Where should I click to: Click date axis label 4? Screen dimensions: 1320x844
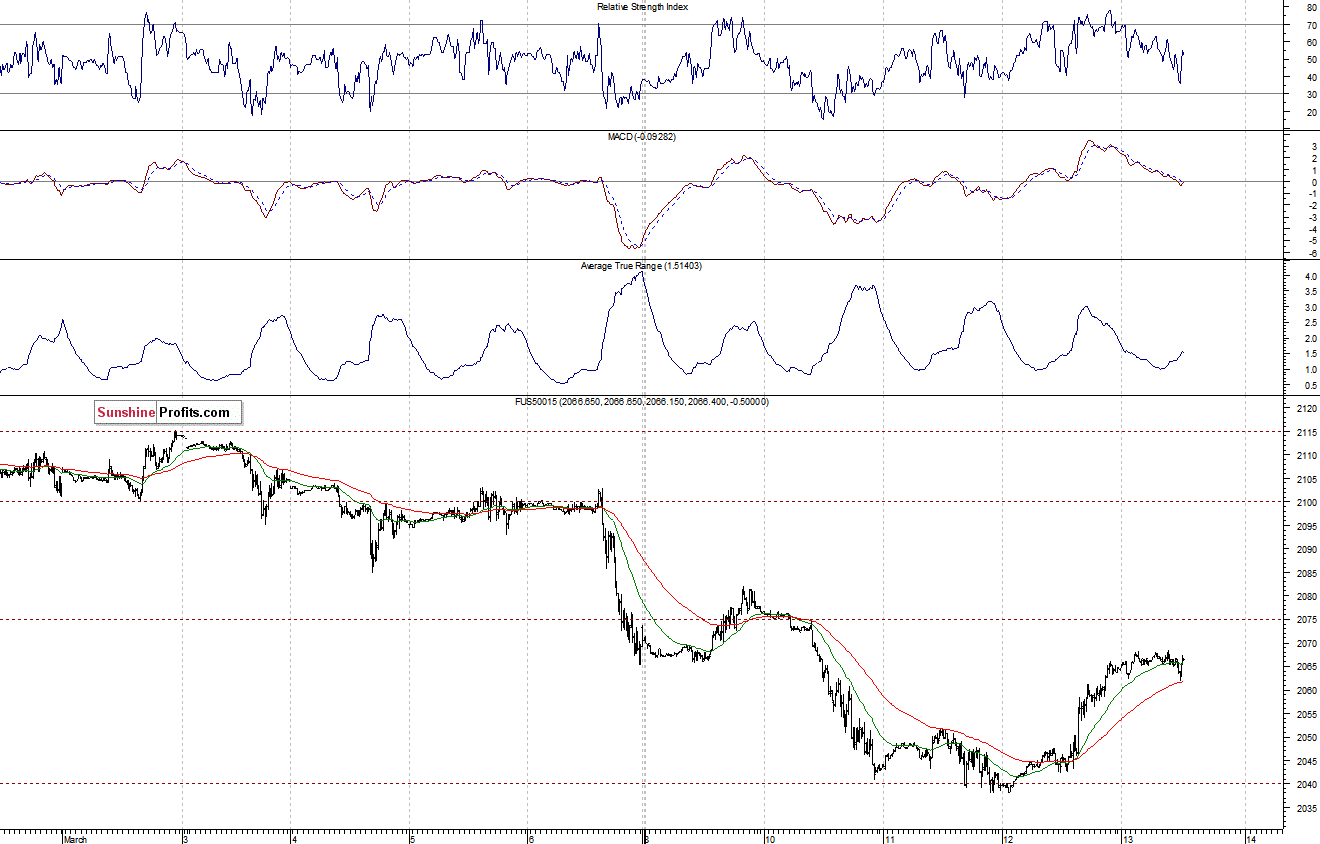point(293,839)
